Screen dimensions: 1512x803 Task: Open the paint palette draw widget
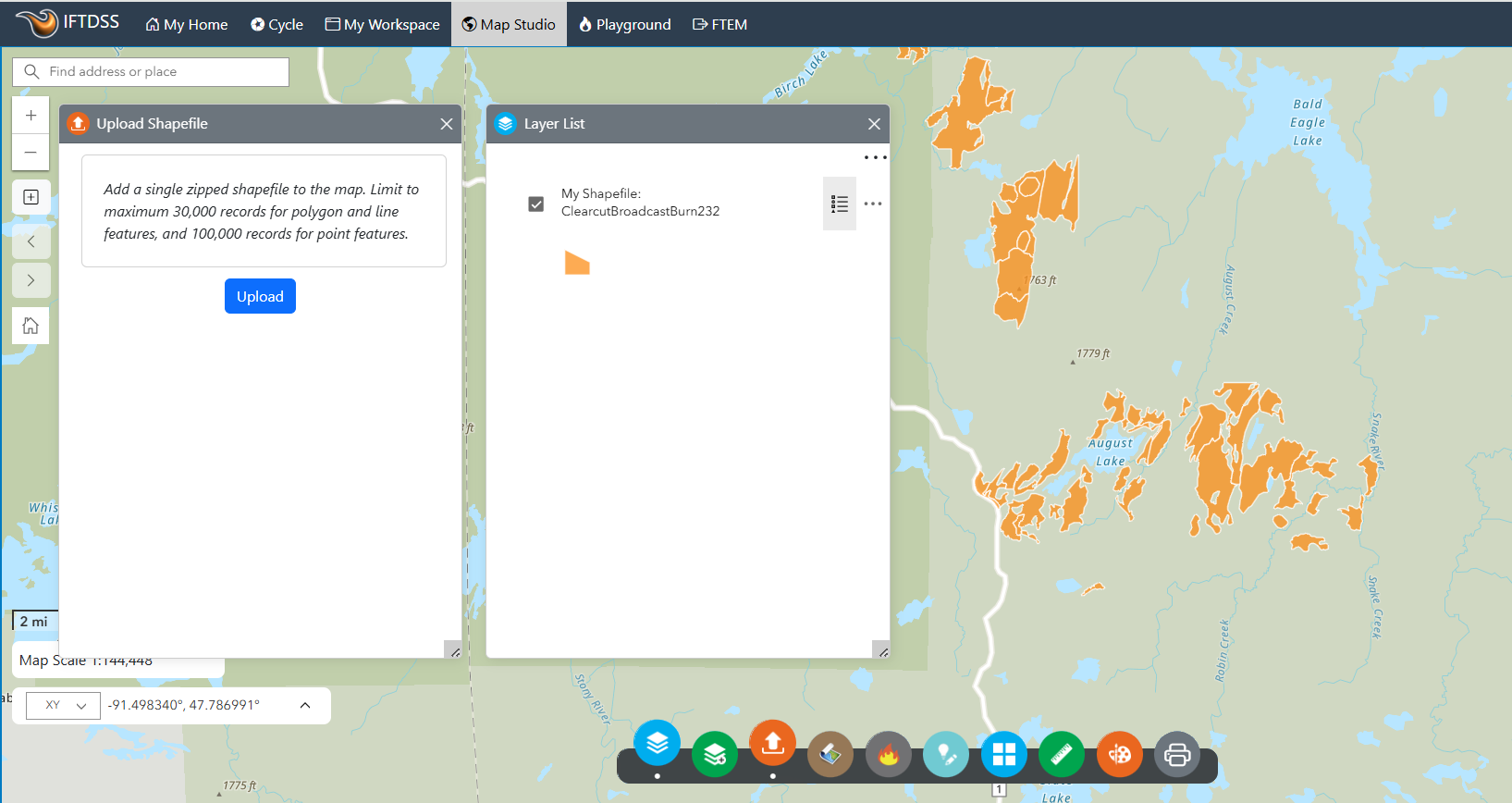[1120, 755]
